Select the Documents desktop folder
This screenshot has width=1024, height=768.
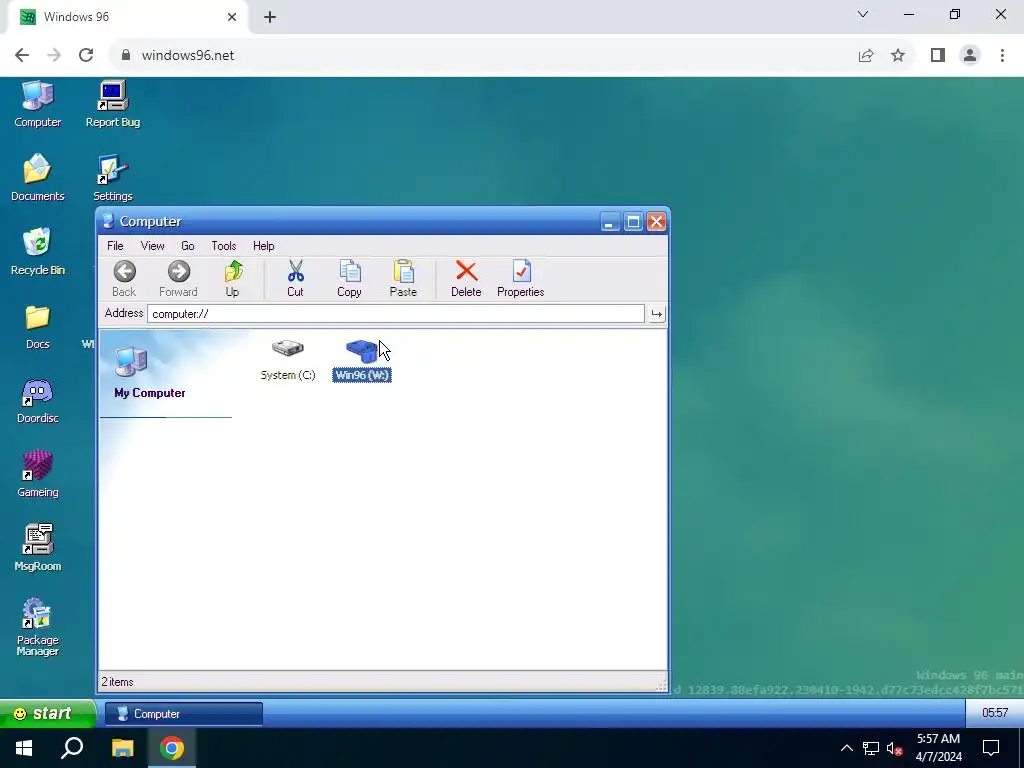tap(38, 178)
